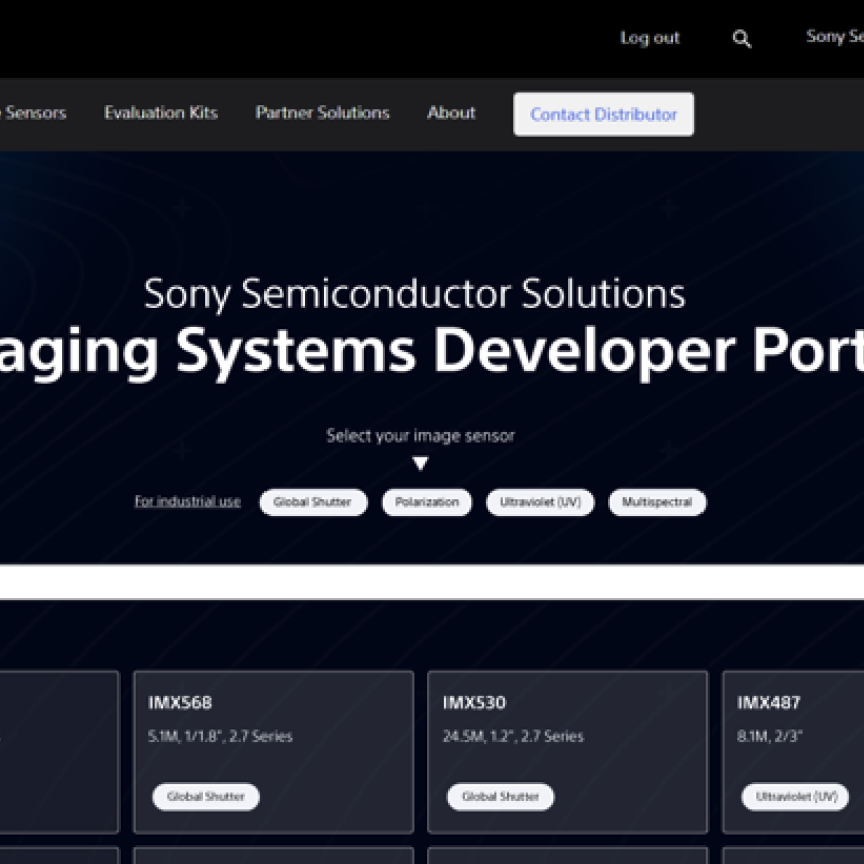Click Global Shutter tag on IMX530 card
The width and height of the screenshot is (864, 864).
pyautogui.click(x=500, y=797)
